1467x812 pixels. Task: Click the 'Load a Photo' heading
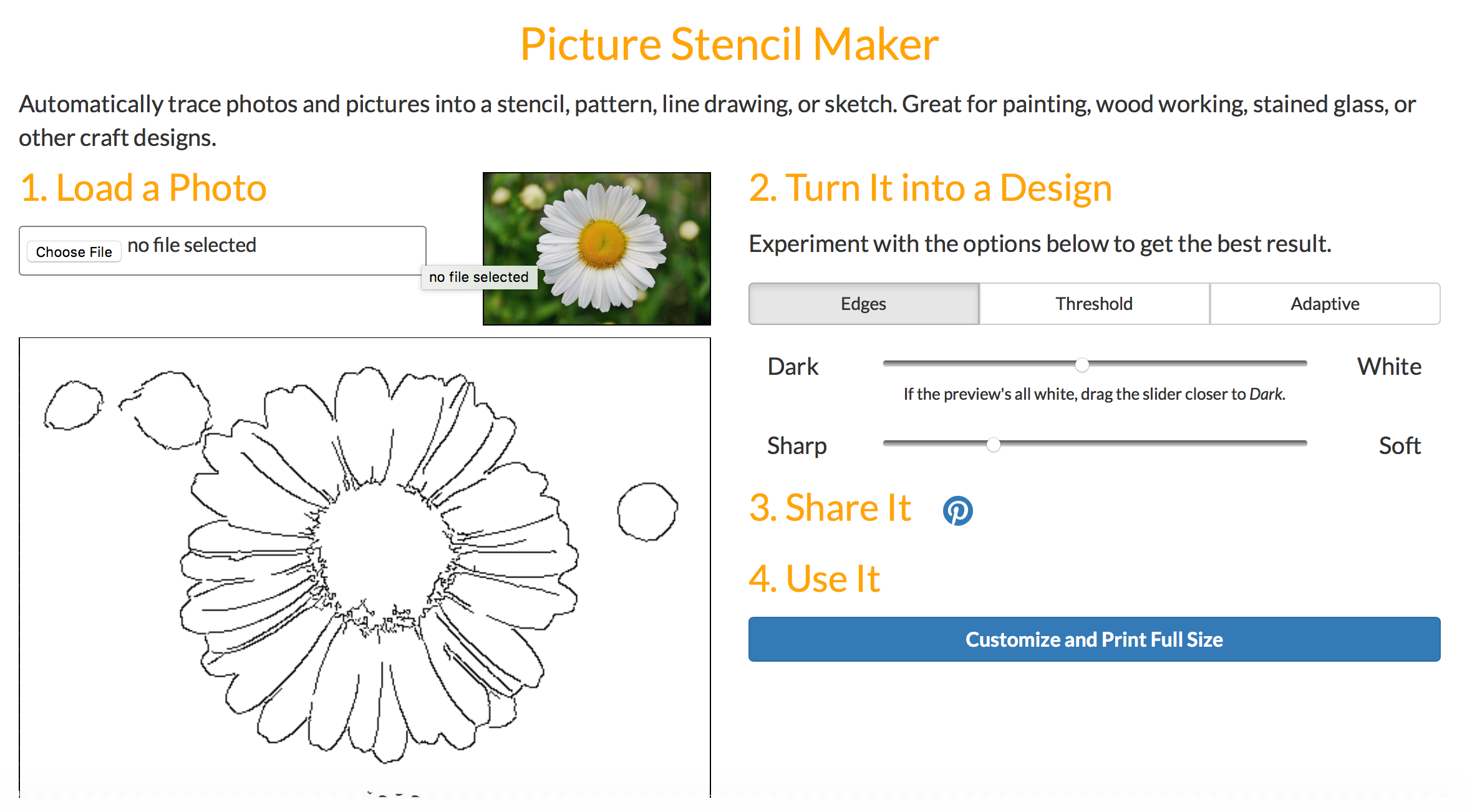tap(143, 186)
